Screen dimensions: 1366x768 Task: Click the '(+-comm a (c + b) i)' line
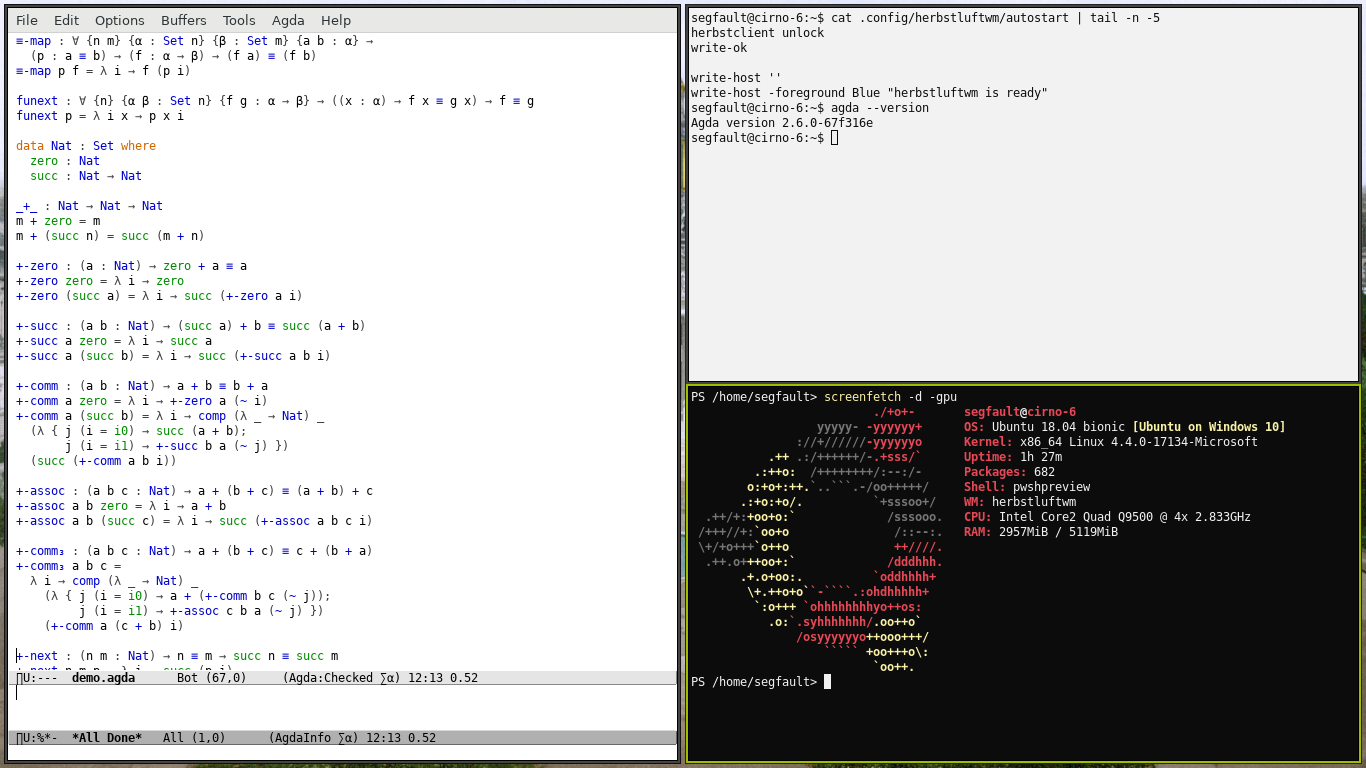click(x=114, y=626)
